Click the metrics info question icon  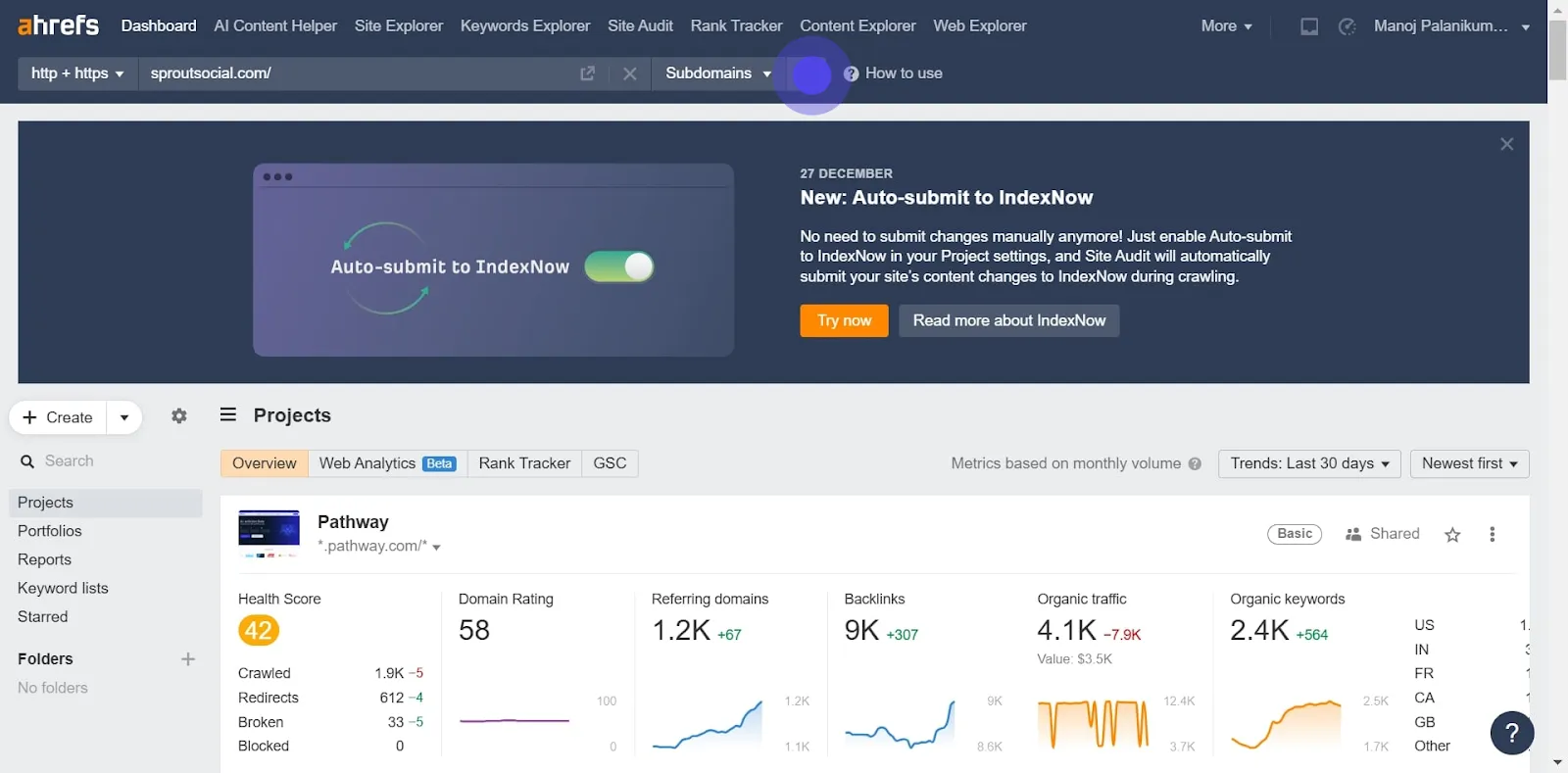(1195, 463)
